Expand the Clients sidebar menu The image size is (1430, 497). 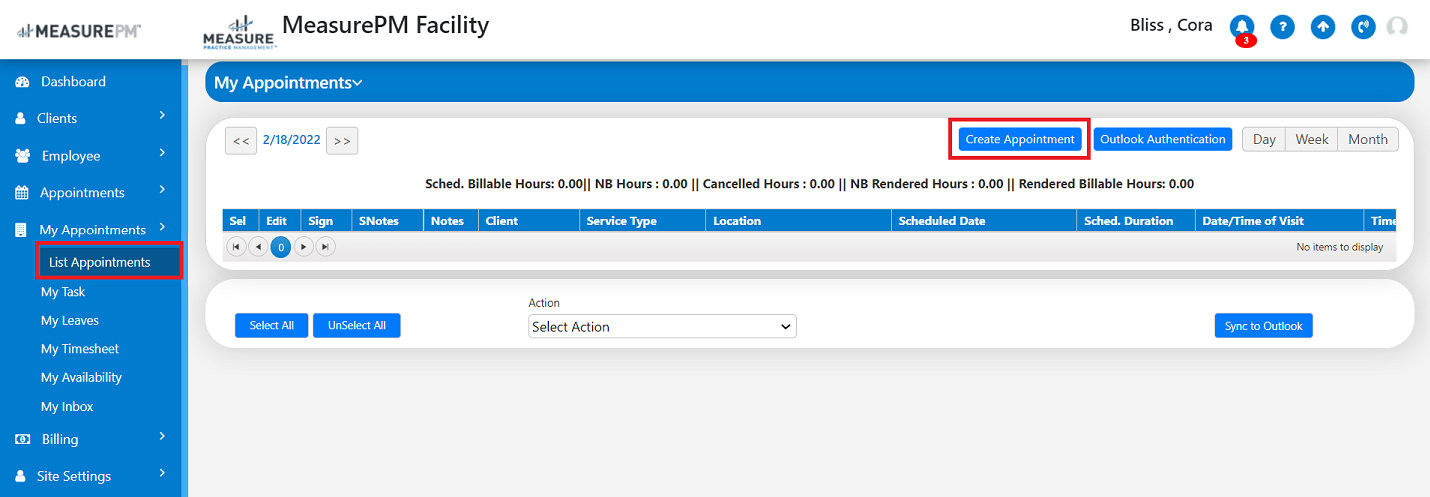pyautogui.click(x=162, y=116)
